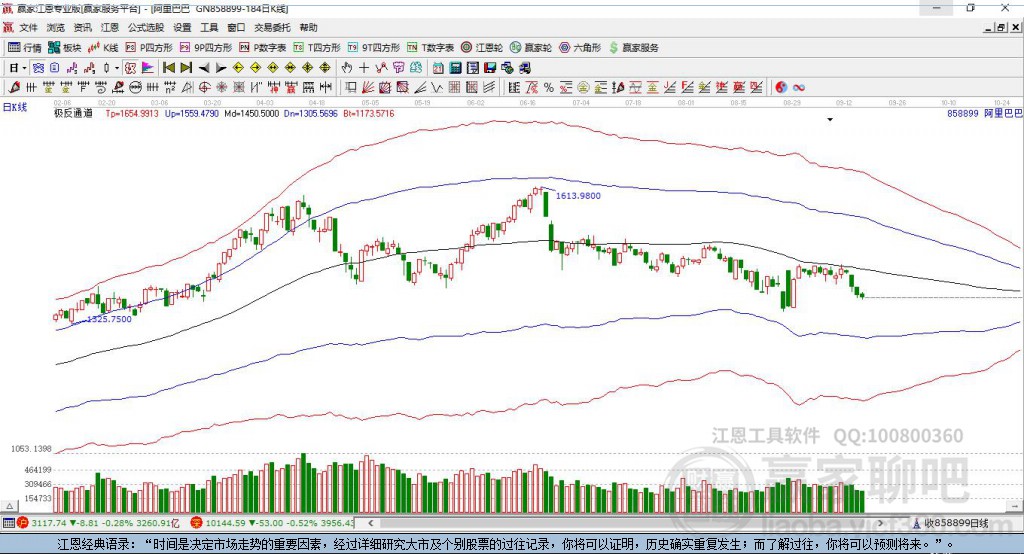This screenshot has width=1024, height=554.
Task: Select the red pen drawing tool
Action: tap(14, 87)
